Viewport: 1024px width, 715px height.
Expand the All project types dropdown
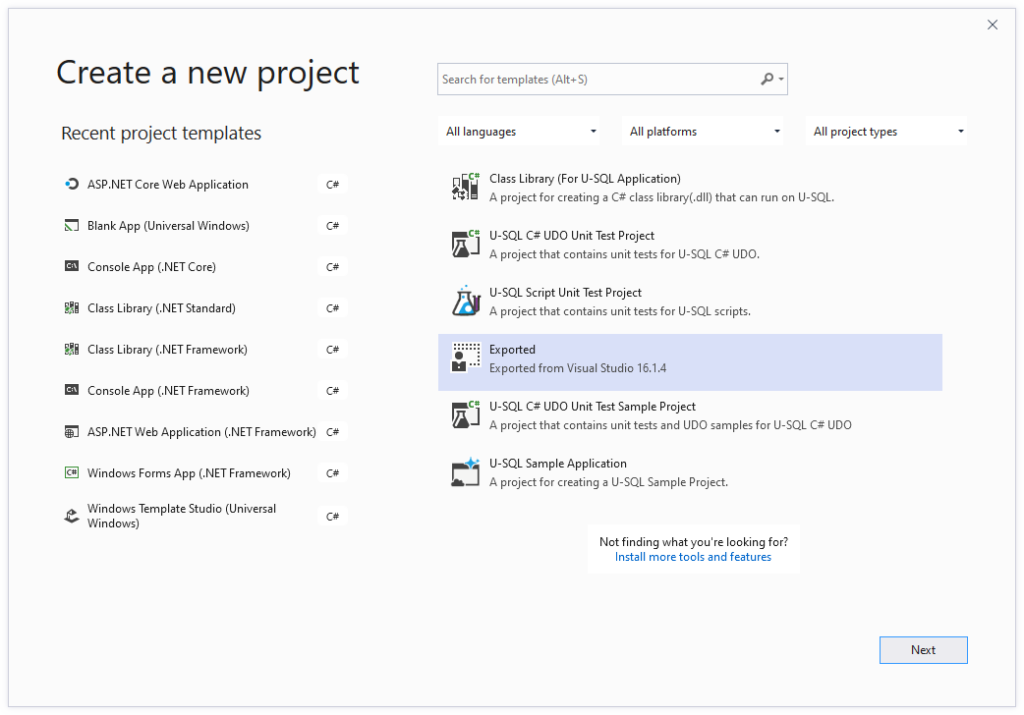click(887, 131)
